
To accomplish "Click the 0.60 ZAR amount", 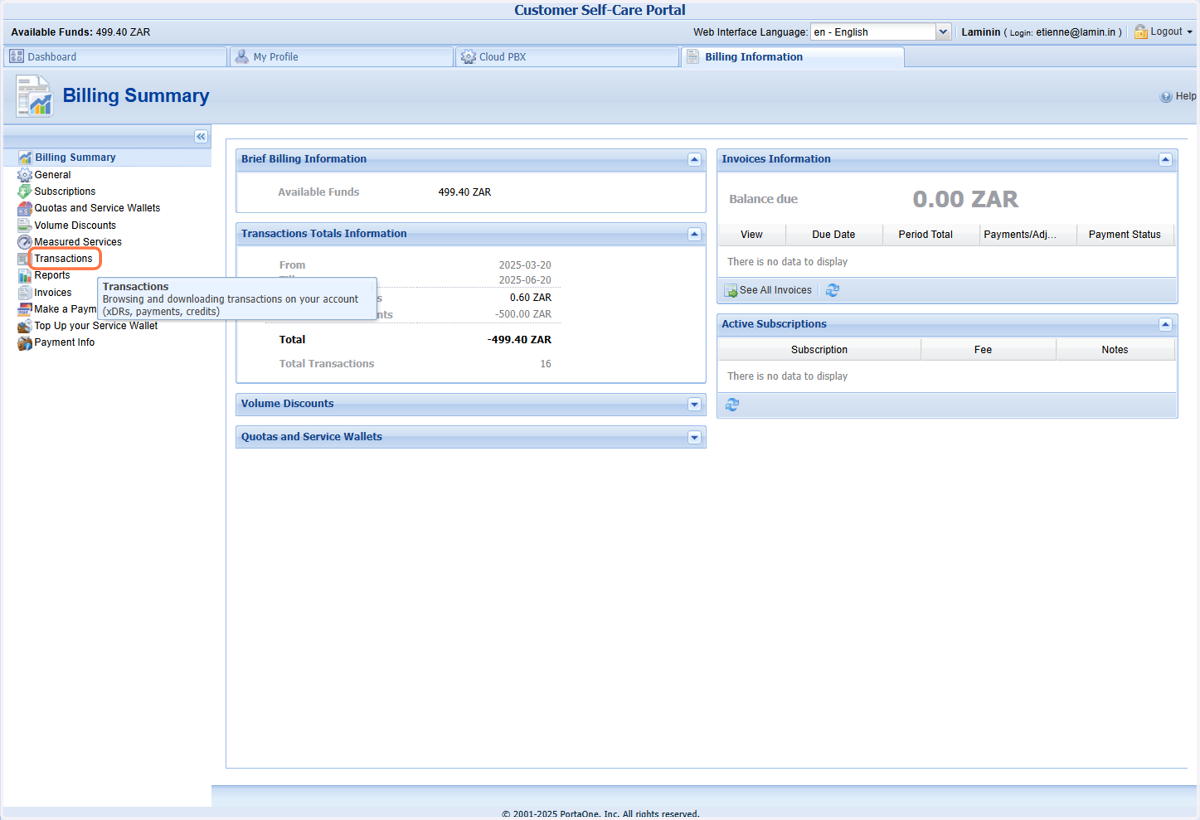I will 530,298.
